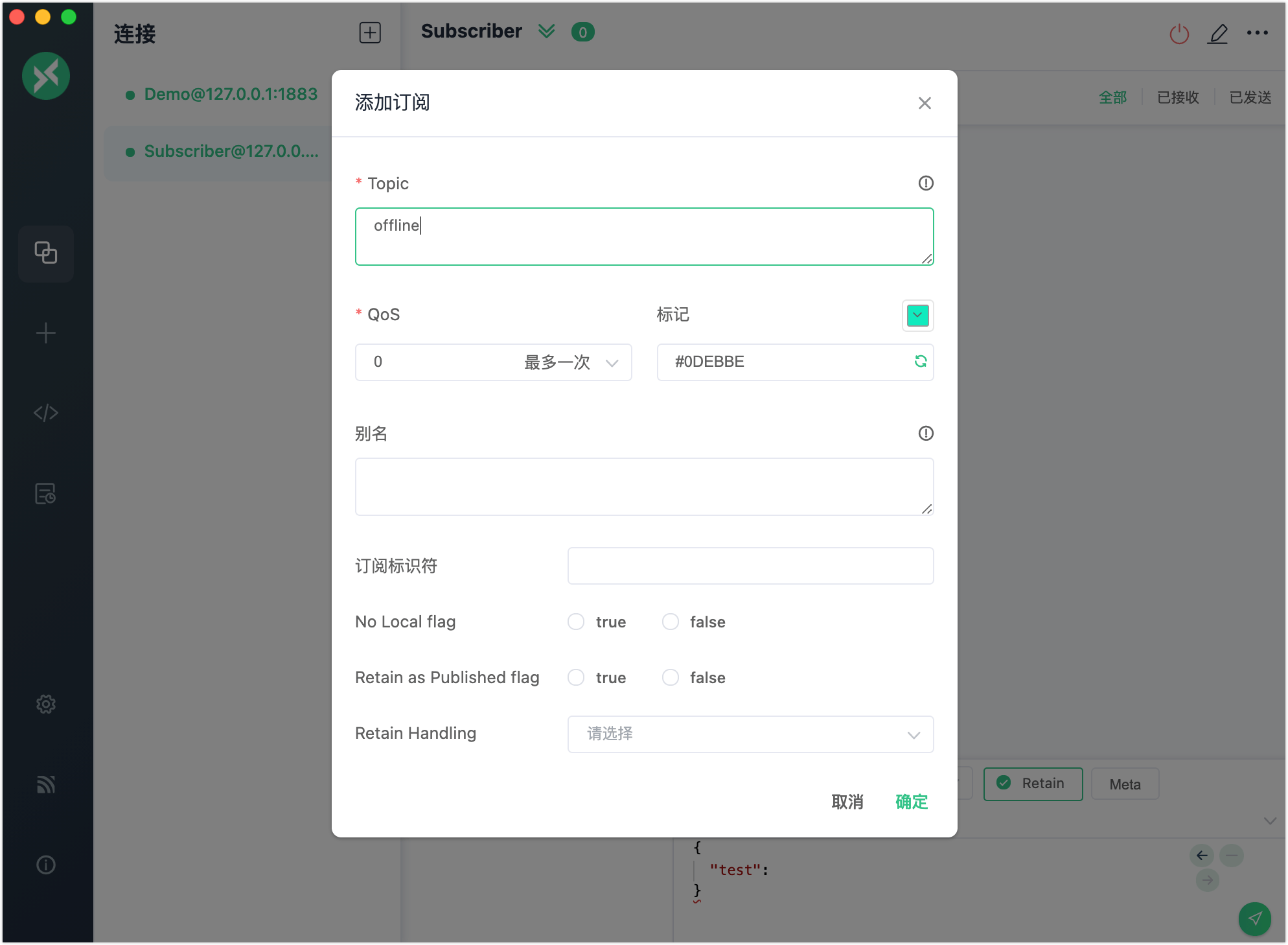Click the alias (别名) info icon
The height and width of the screenshot is (945, 1288).
(x=925, y=434)
